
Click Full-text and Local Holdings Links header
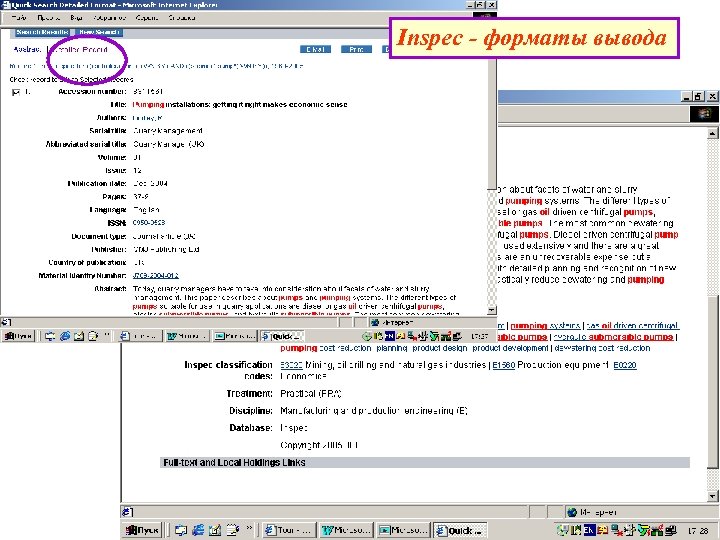[x=234, y=462]
